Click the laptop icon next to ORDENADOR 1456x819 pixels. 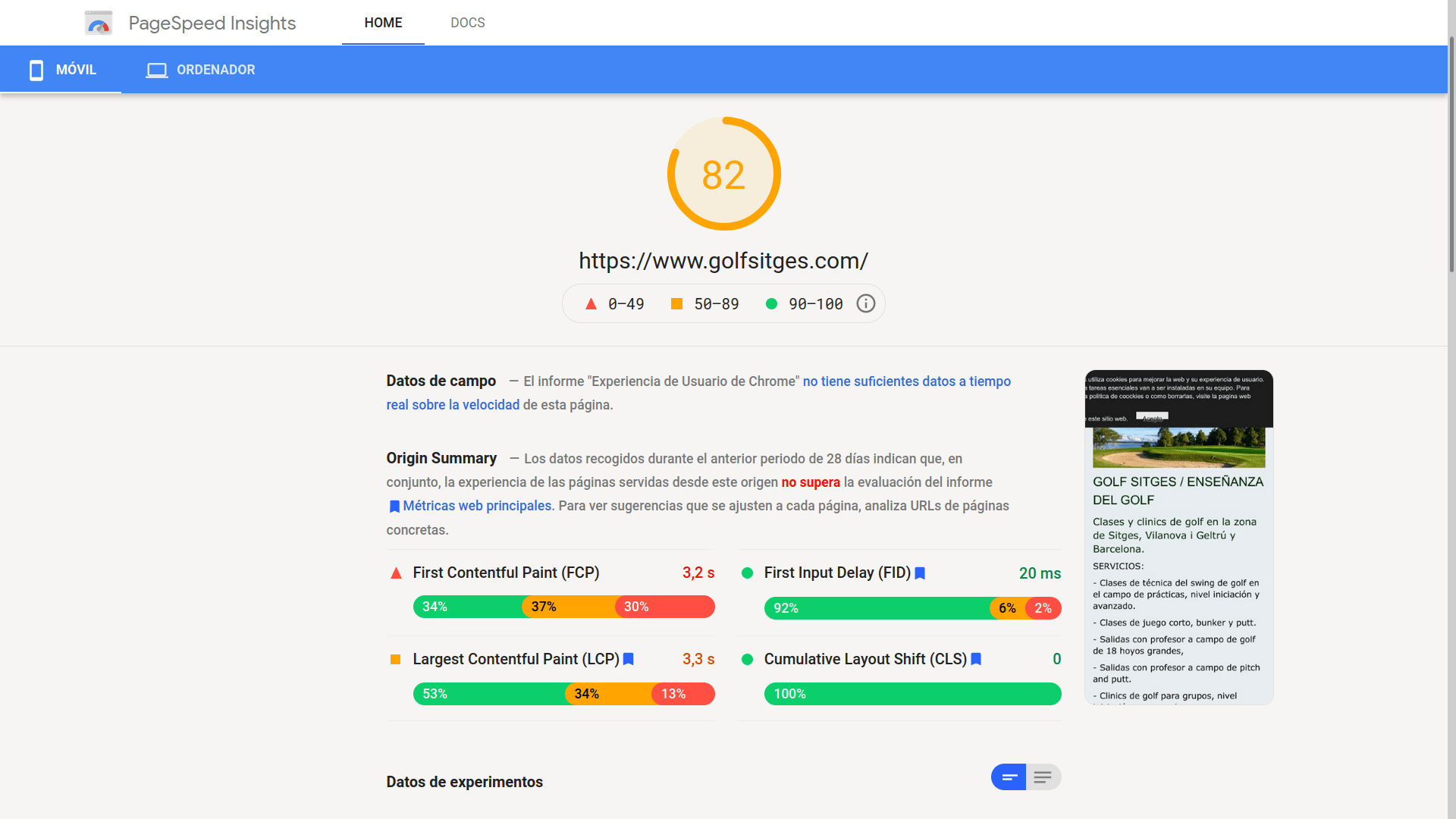[157, 70]
